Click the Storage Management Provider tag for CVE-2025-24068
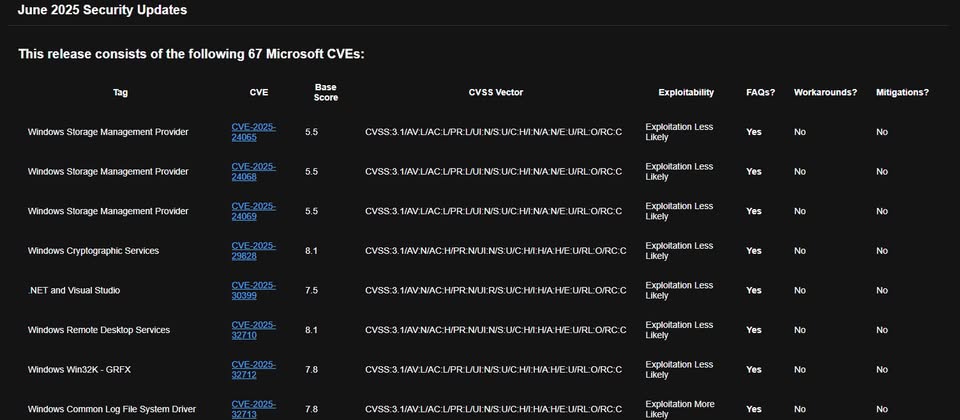 pos(108,172)
